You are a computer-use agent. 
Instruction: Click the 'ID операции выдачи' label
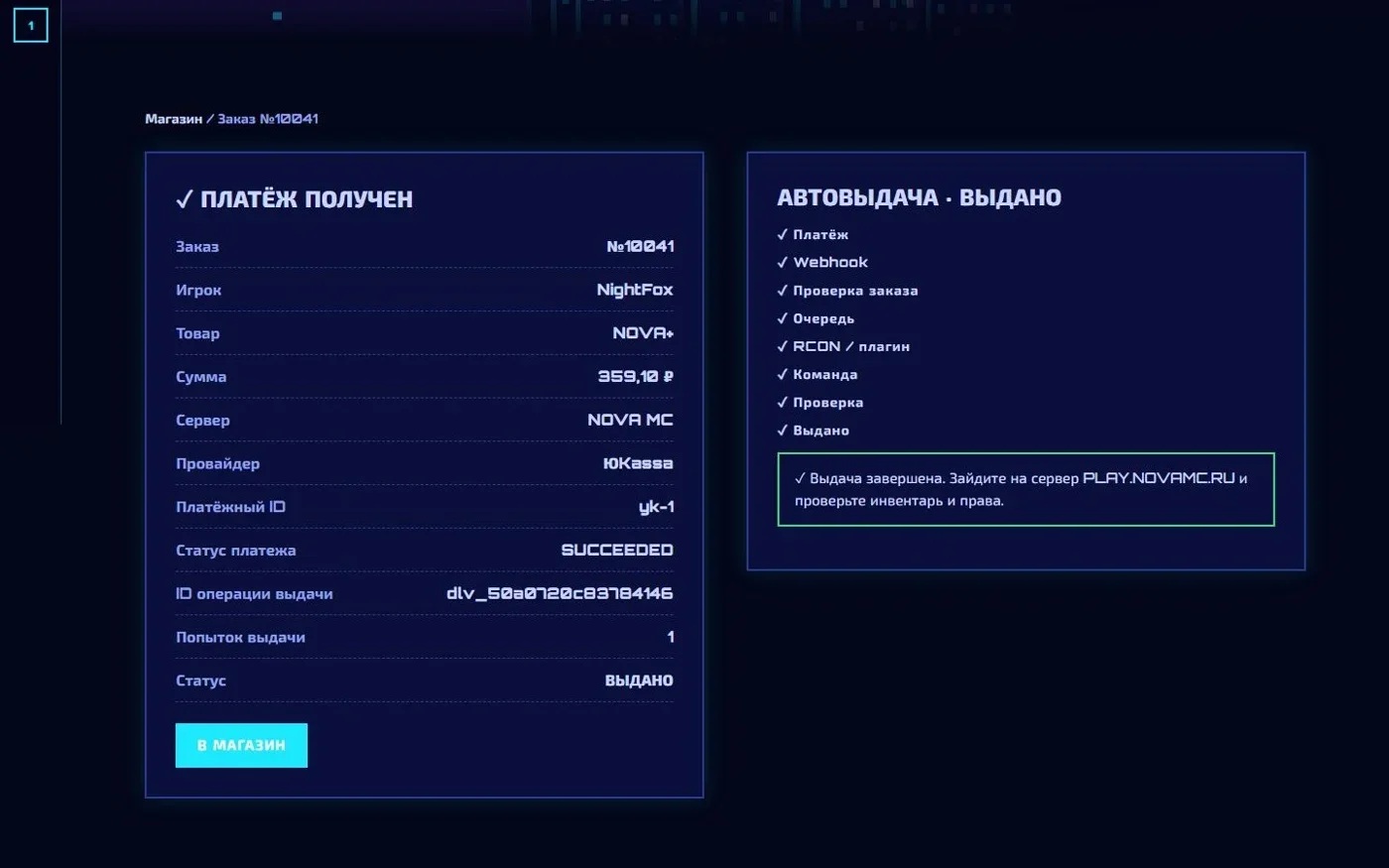tap(254, 594)
